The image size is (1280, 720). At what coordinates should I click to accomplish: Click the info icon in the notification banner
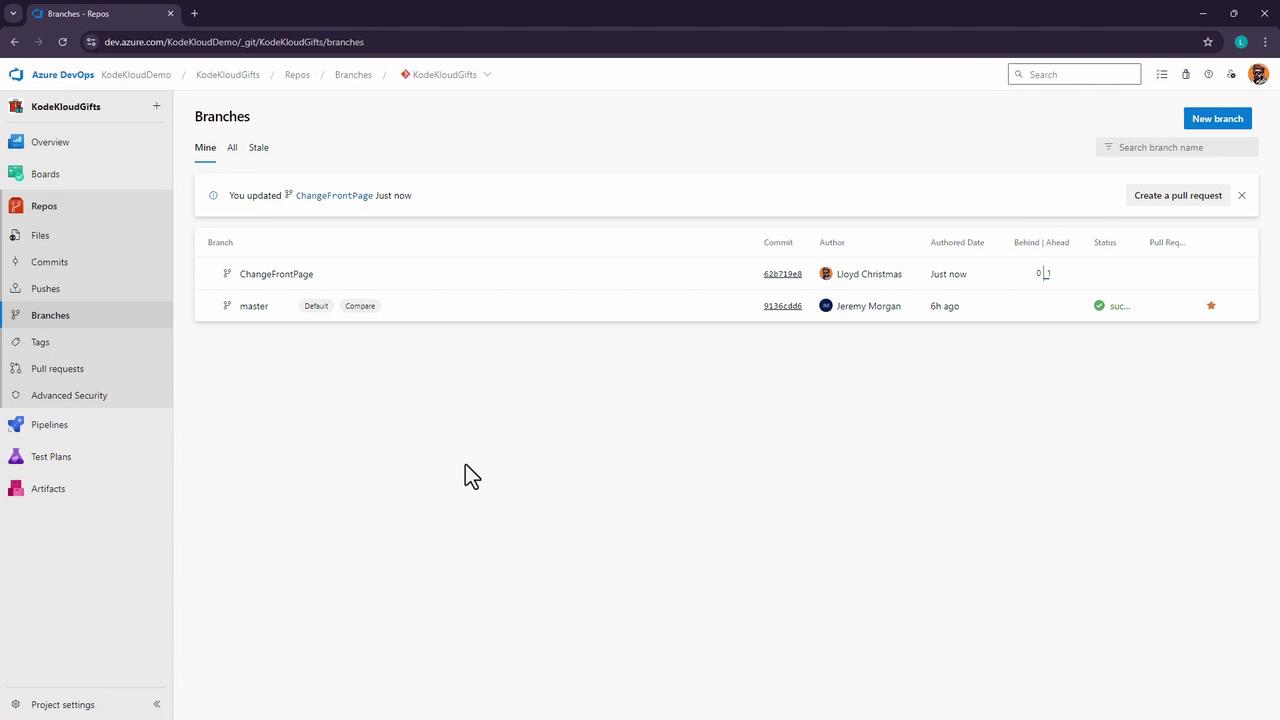(213, 196)
